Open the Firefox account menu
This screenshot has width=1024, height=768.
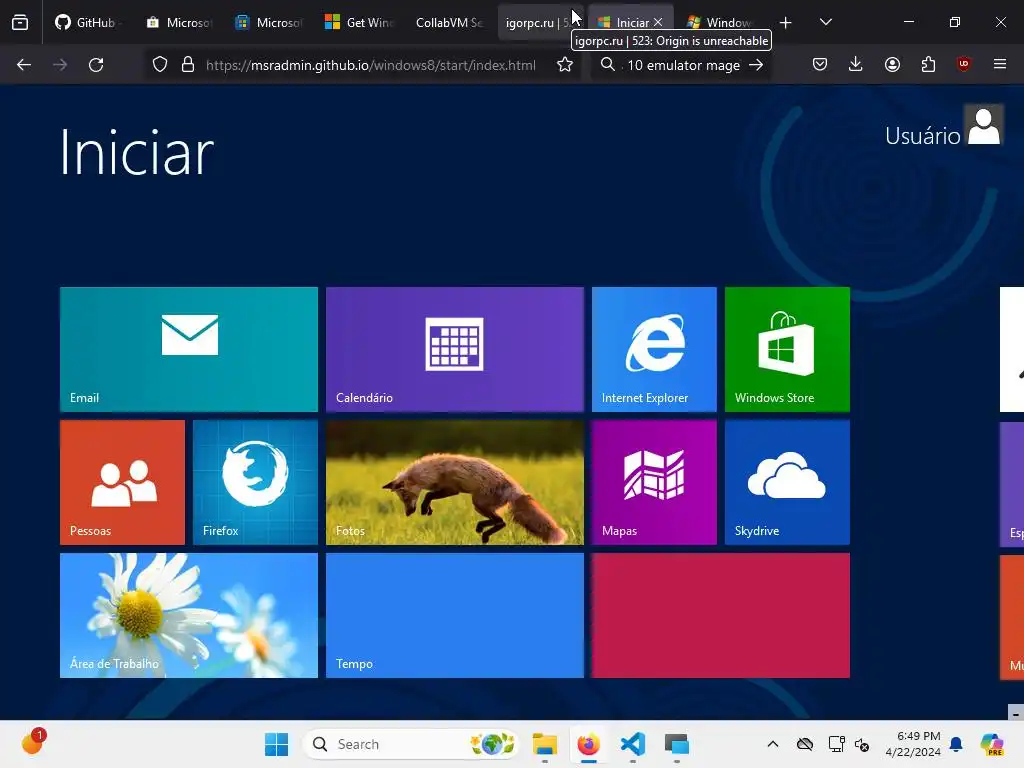tap(892, 65)
